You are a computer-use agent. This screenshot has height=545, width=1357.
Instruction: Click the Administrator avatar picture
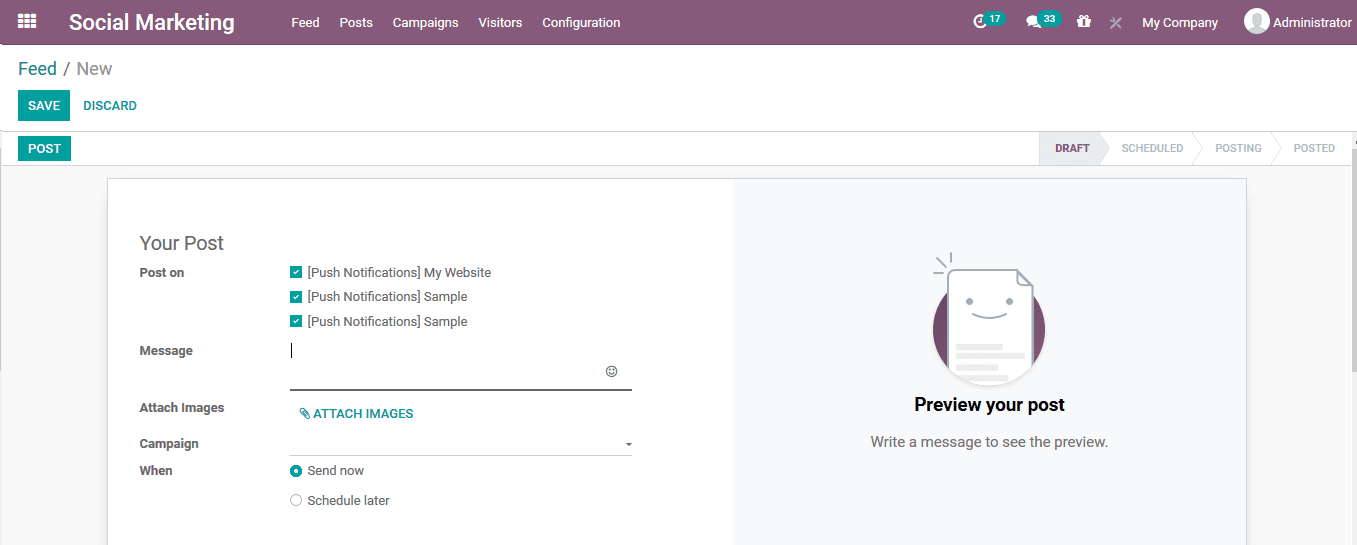pos(1256,21)
